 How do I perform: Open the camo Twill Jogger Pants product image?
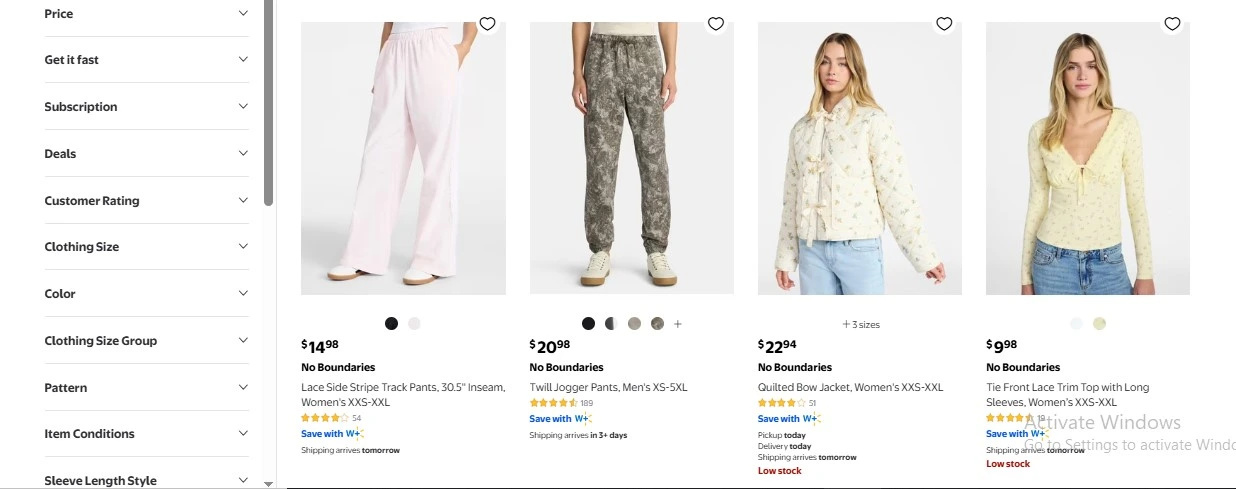(631, 158)
